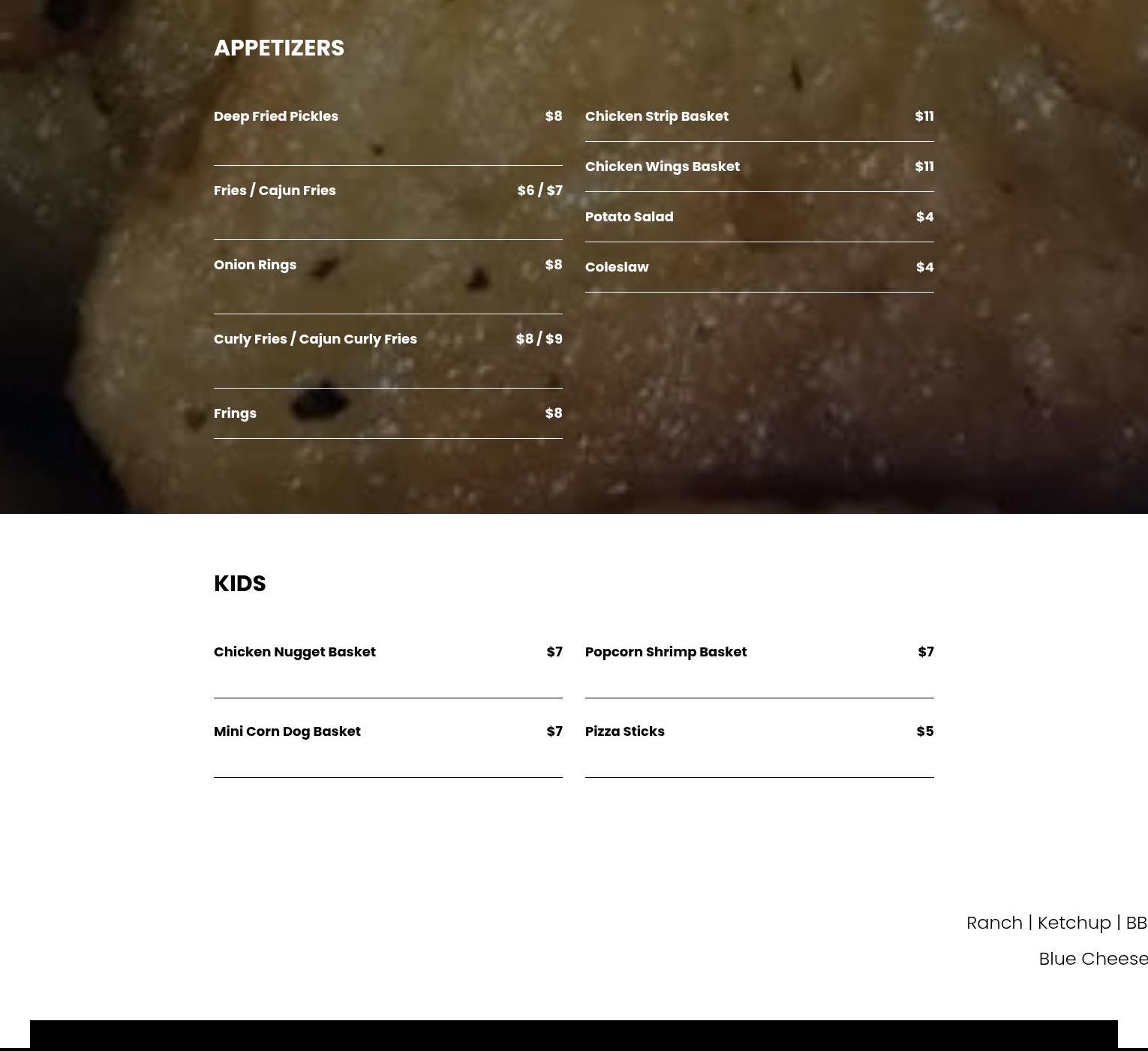Image resolution: width=1148 pixels, height=1051 pixels.
Task: Select the Potato Salad item
Action: click(630, 217)
